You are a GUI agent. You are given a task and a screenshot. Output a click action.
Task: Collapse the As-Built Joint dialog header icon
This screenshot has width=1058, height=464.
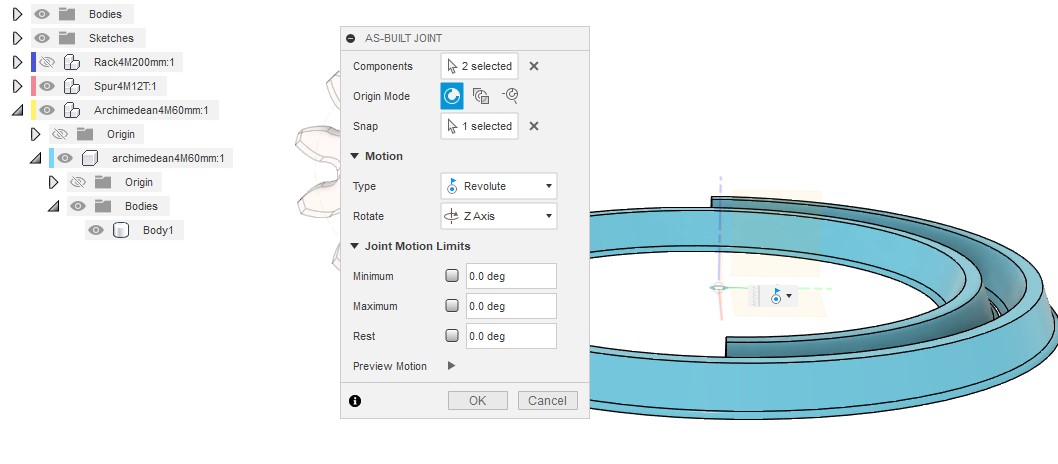pos(351,38)
